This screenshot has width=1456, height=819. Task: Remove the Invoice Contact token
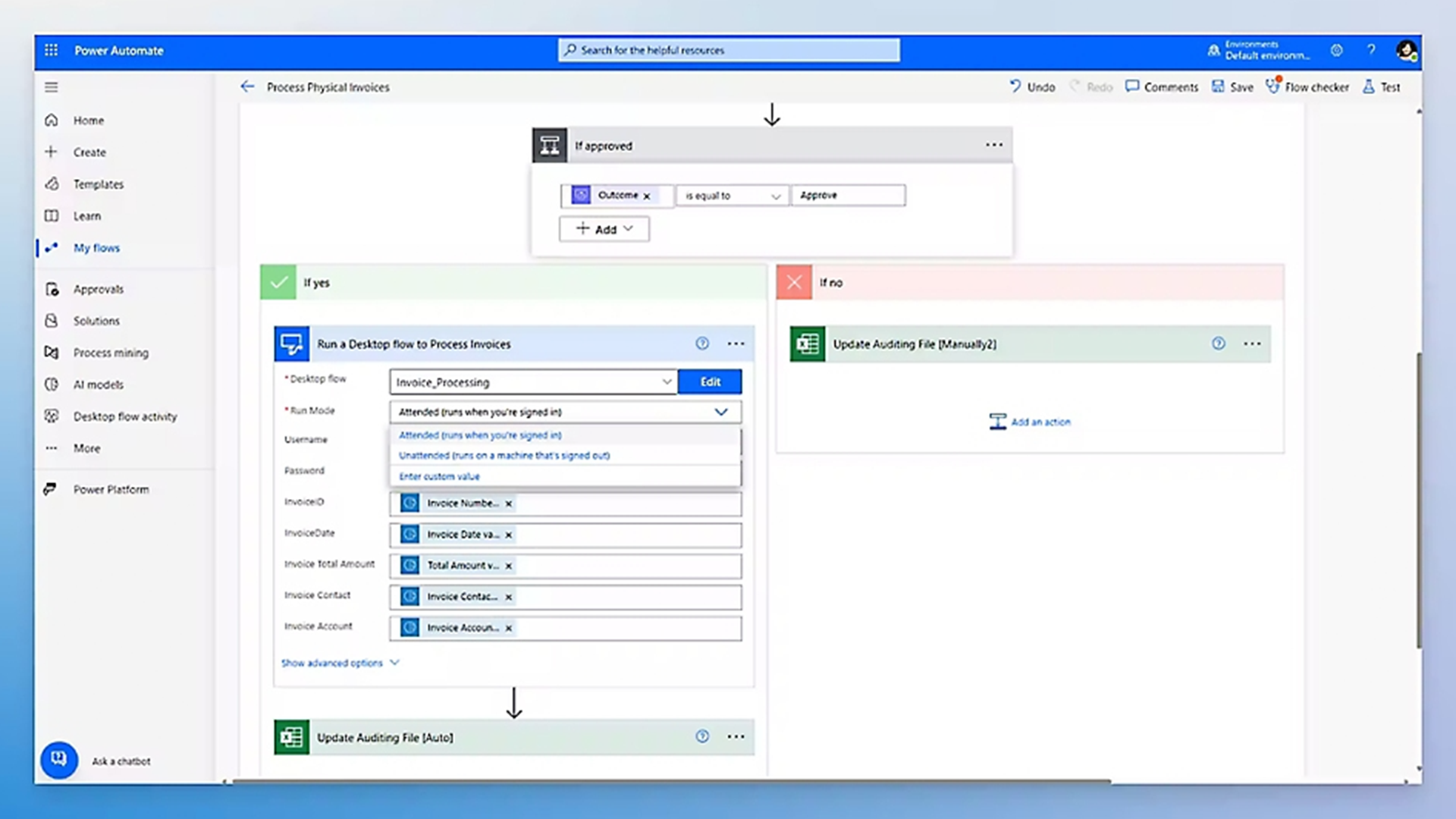point(509,597)
